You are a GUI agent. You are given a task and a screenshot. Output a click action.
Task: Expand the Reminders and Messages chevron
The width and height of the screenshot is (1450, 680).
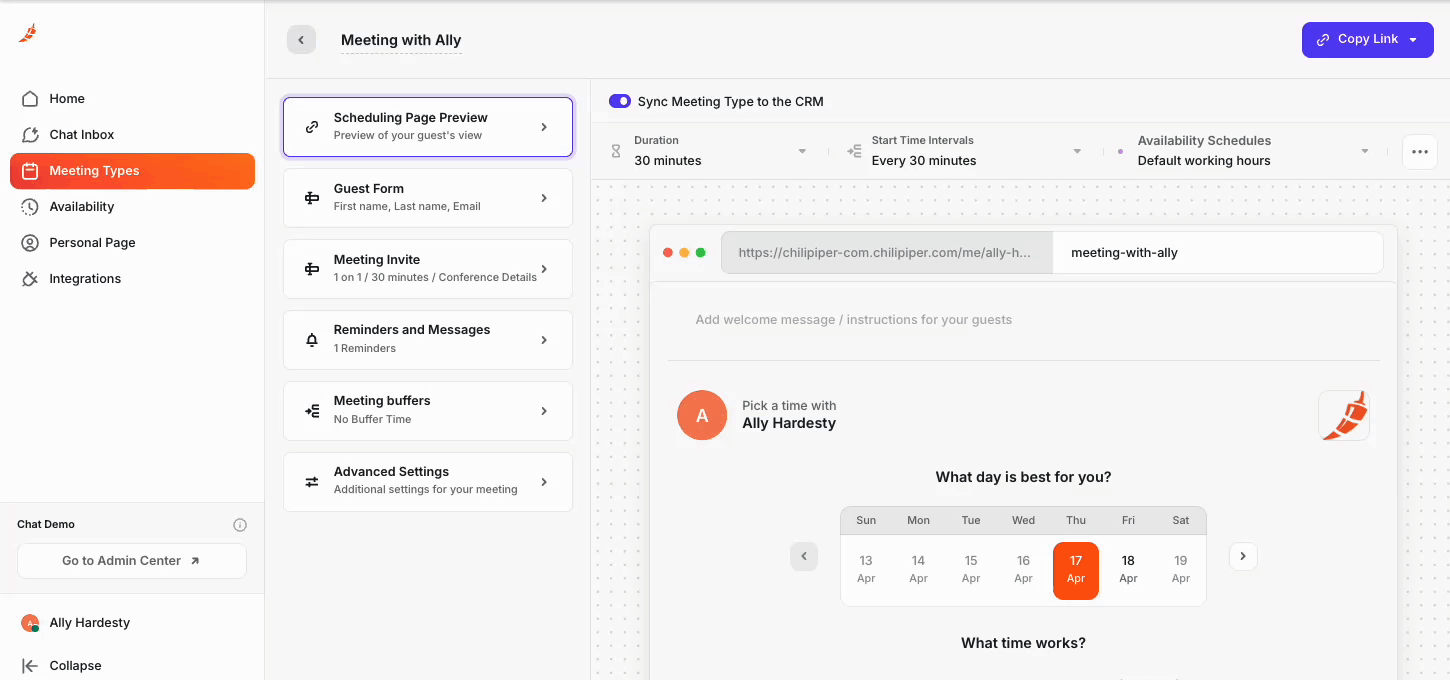pos(544,340)
